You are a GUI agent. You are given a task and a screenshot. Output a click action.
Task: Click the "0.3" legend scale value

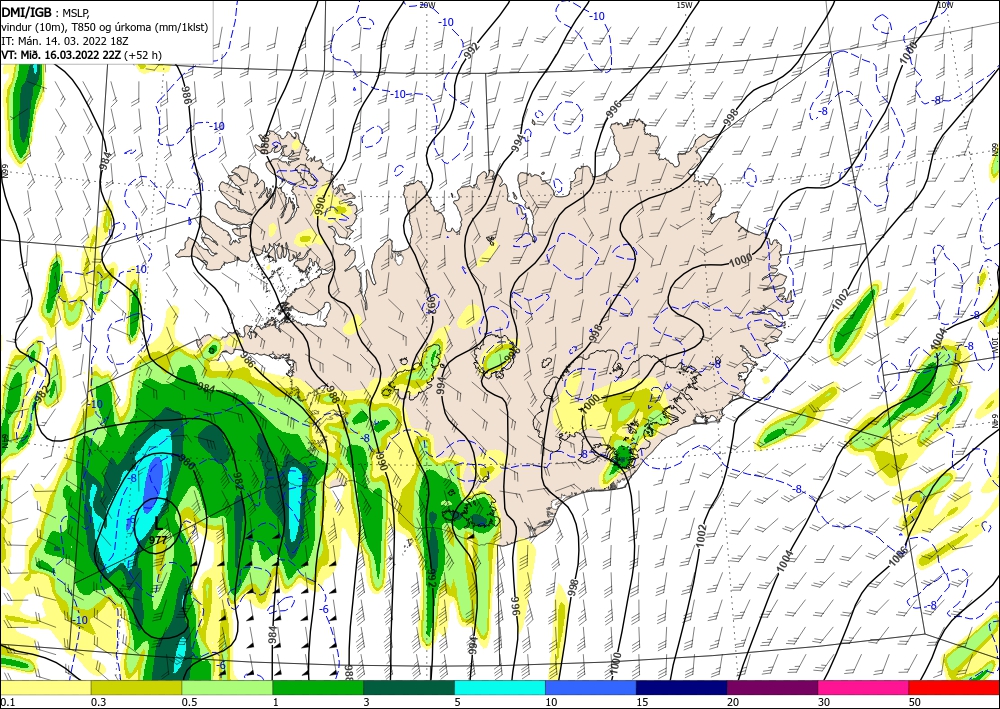pos(98,702)
